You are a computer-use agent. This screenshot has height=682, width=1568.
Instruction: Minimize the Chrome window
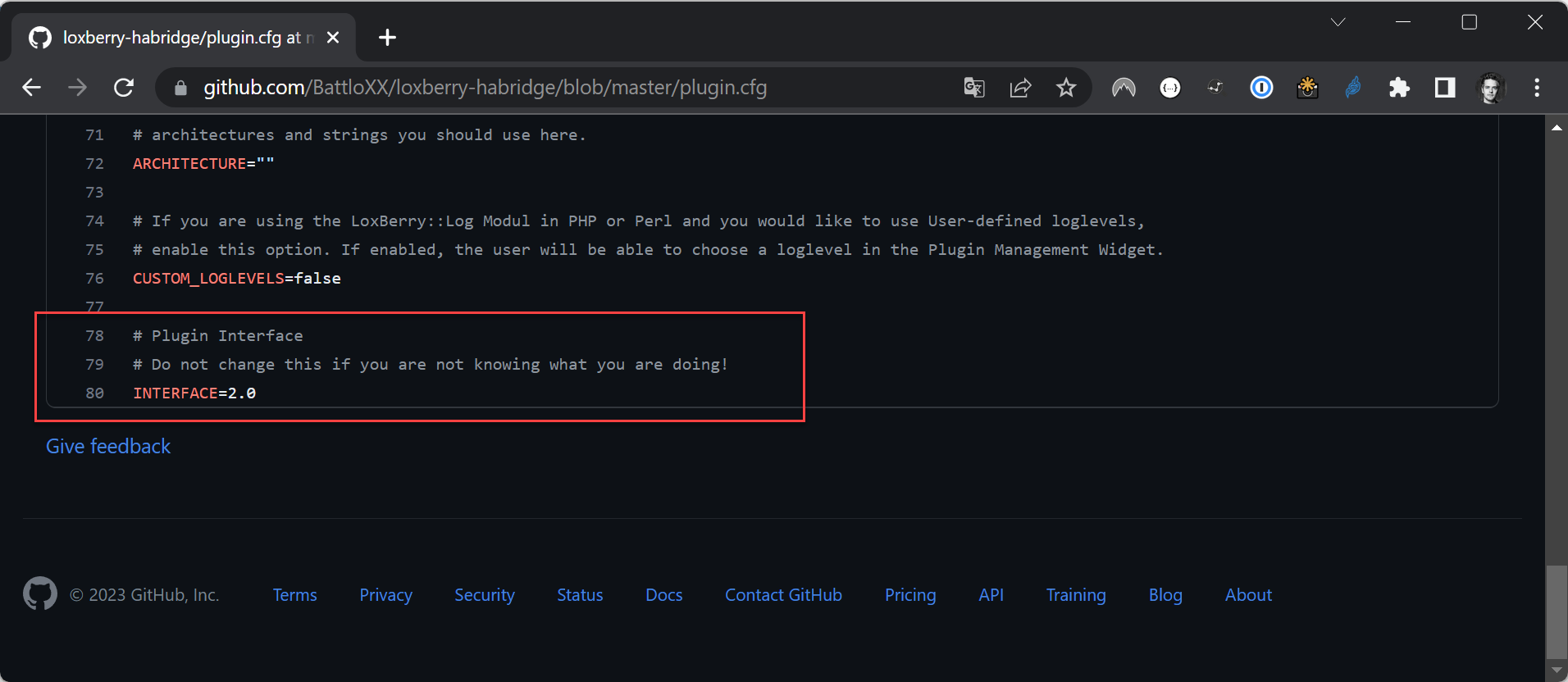(x=1403, y=22)
